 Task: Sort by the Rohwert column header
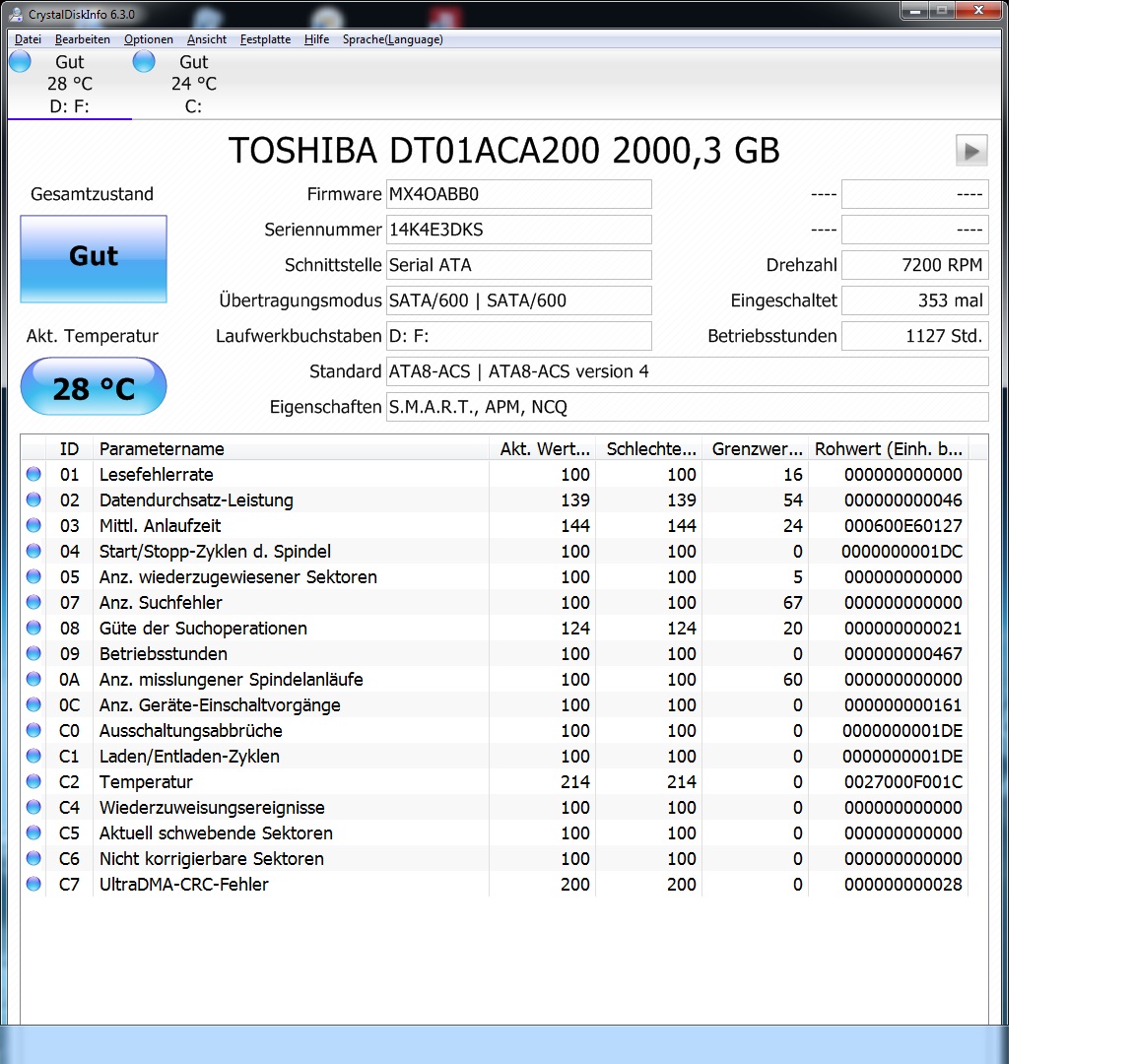coord(888,449)
